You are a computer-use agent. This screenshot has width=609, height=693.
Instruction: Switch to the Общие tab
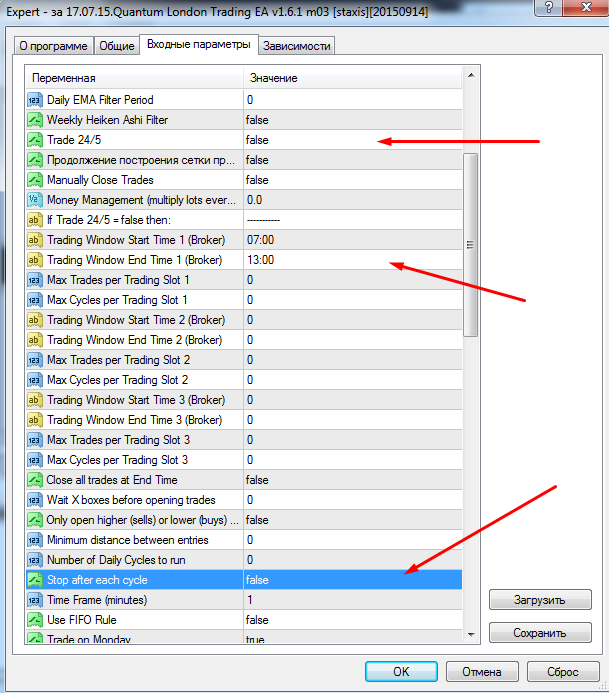117,46
